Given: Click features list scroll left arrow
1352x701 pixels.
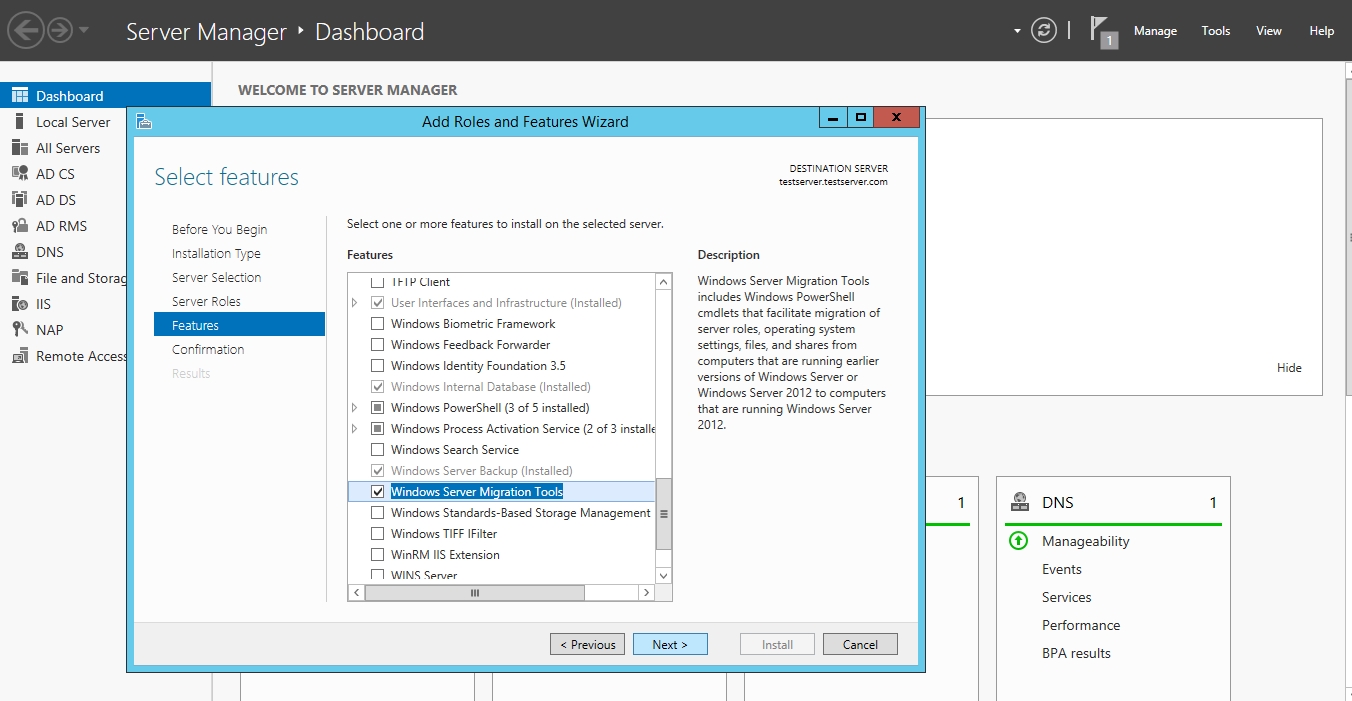Looking at the screenshot, I should pyautogui.click(x=356, y=593).
